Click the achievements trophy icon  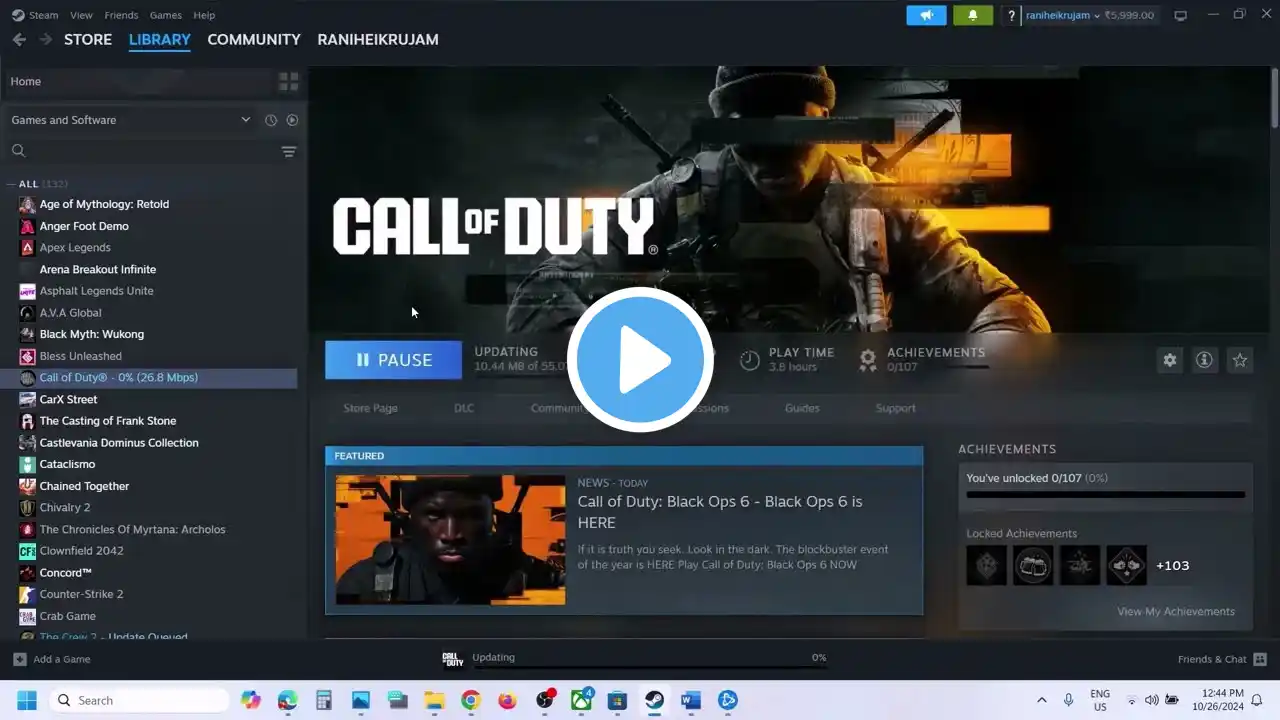point(868,359)
